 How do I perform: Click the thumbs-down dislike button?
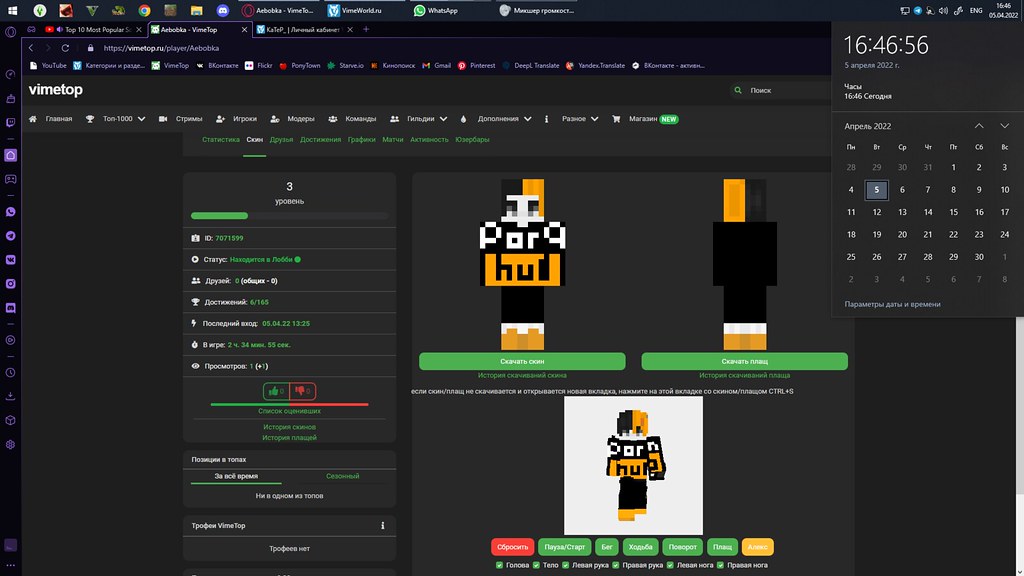(302, 391)
